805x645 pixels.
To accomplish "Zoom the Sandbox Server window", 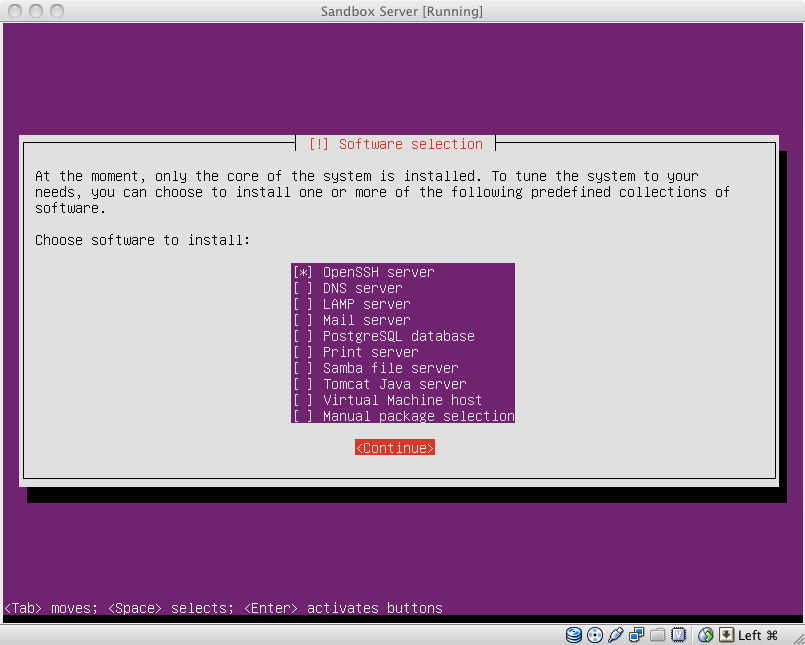I will click(56, 11).
